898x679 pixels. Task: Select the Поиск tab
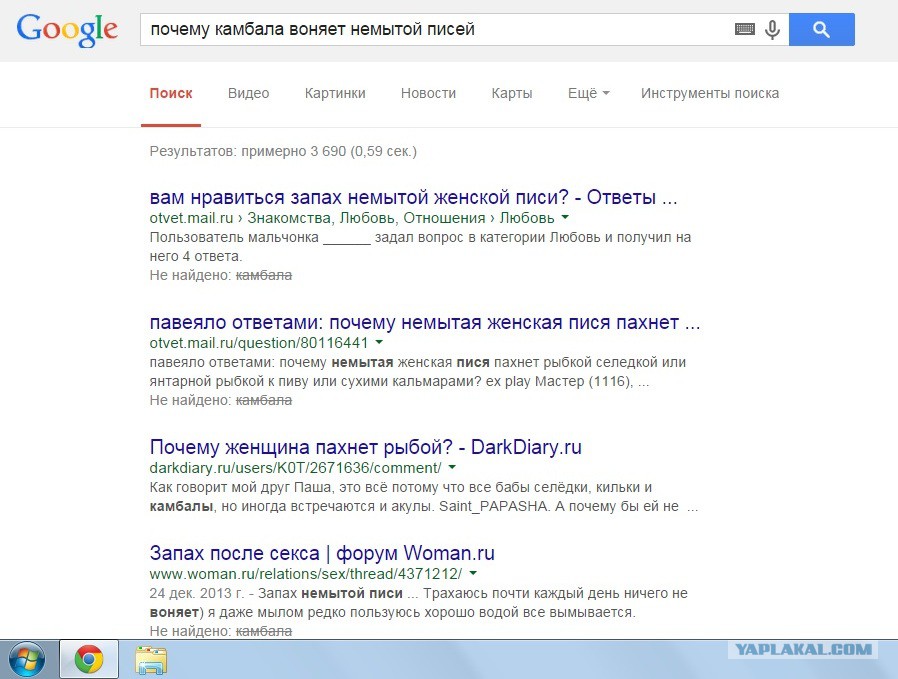171,93
